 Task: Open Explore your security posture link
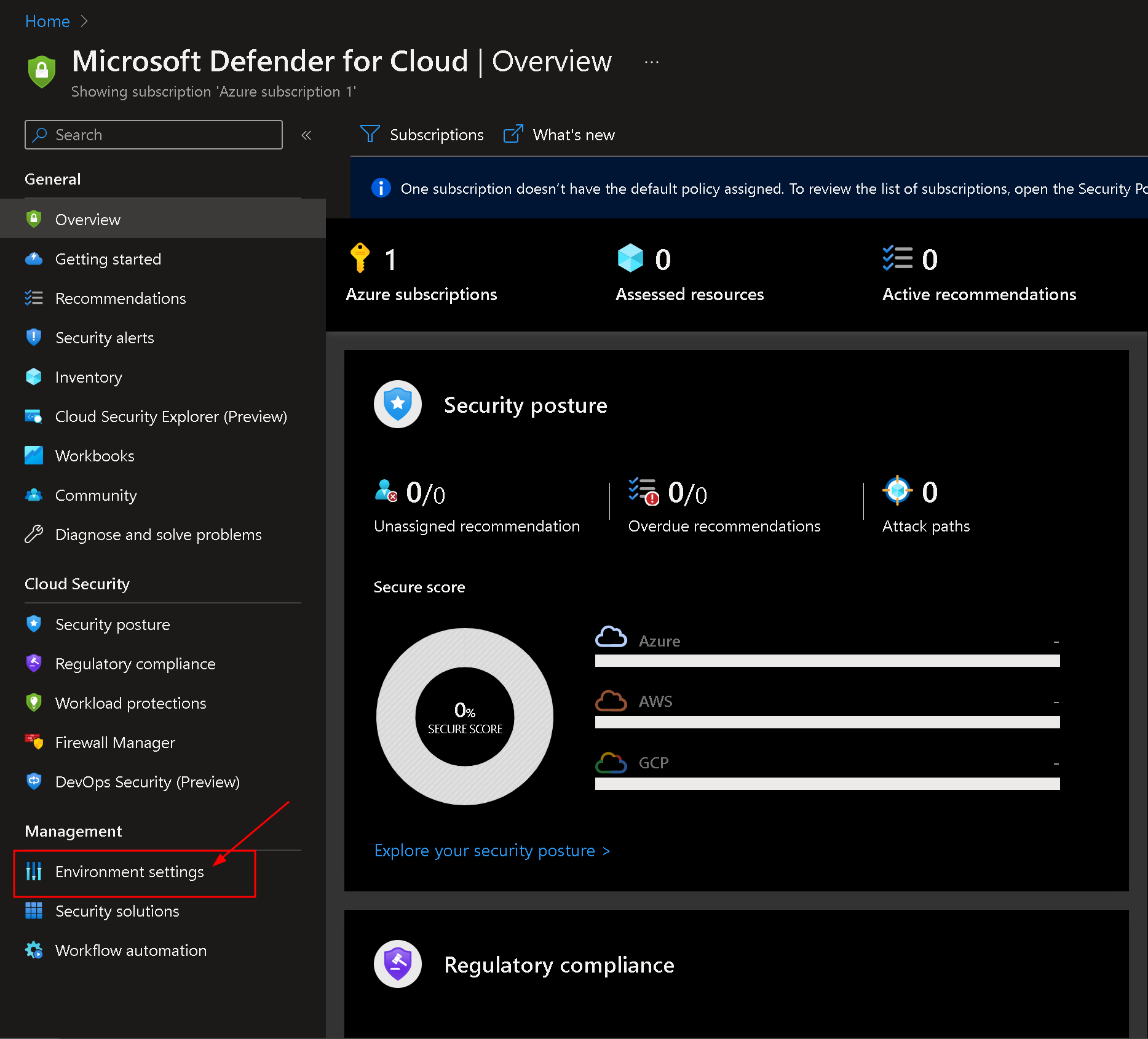492,851
